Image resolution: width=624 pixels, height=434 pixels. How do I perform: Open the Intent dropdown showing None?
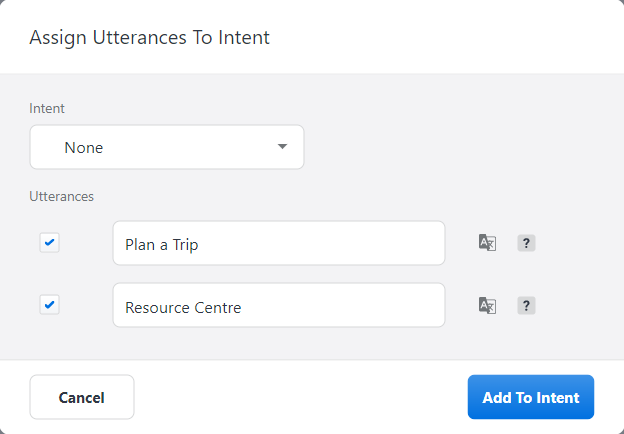[x=166, y=147]
